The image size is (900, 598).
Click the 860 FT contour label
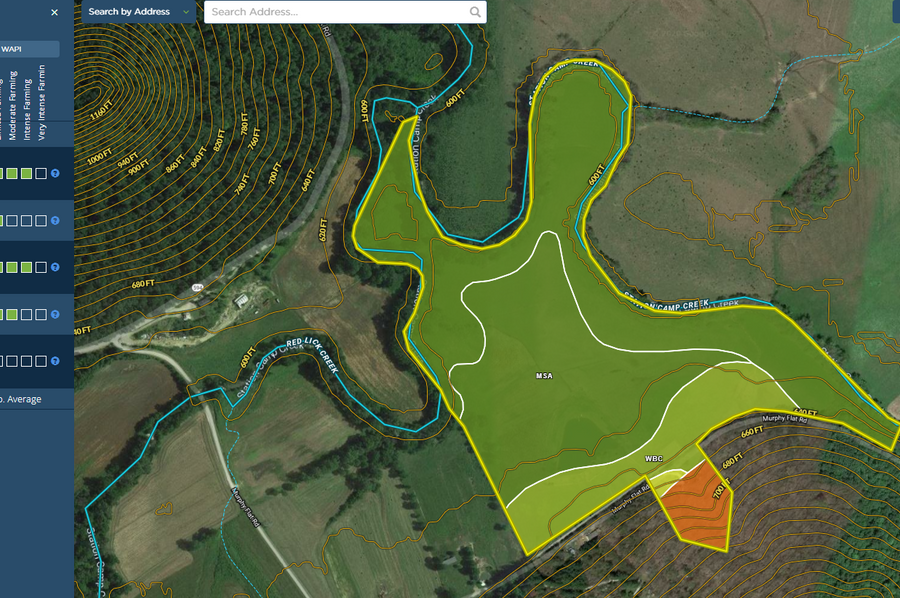click(x=175, y=164)
